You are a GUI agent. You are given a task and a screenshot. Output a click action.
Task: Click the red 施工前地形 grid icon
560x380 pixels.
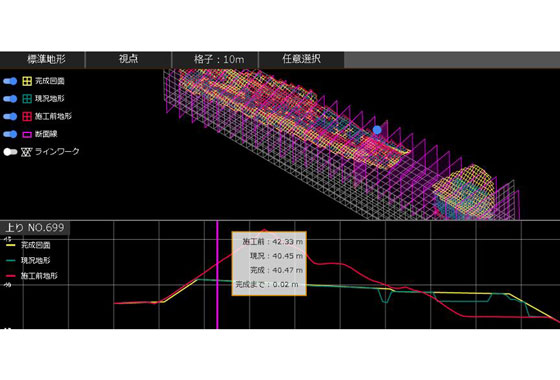pos(27,116)
